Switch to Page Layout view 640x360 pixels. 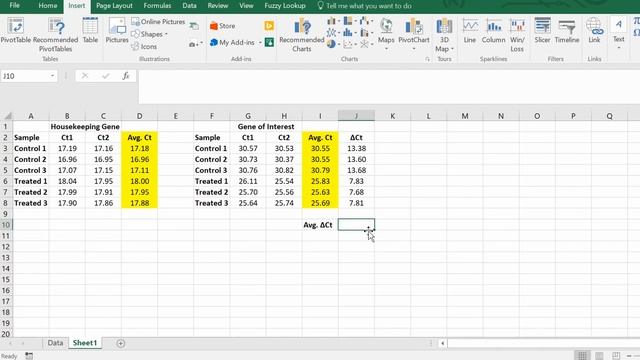[x=599, y=356]
